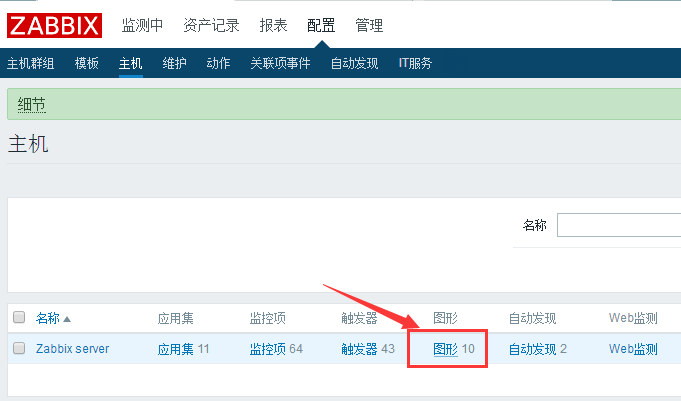
Task: Go to 动作 submenu
Action: pyautogui.click(x=218, y=63)
